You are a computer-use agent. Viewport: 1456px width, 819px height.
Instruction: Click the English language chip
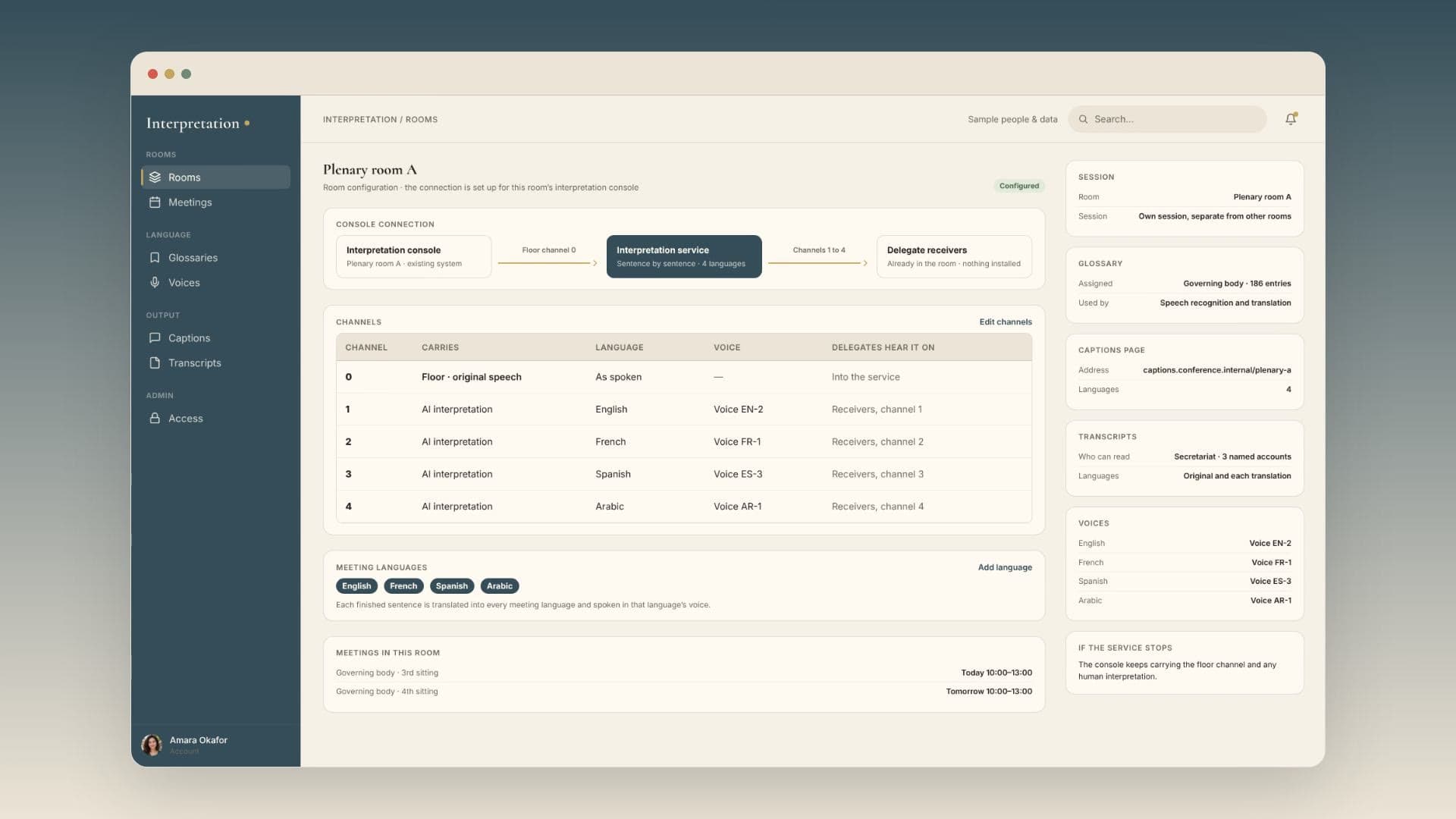(356, 585)
